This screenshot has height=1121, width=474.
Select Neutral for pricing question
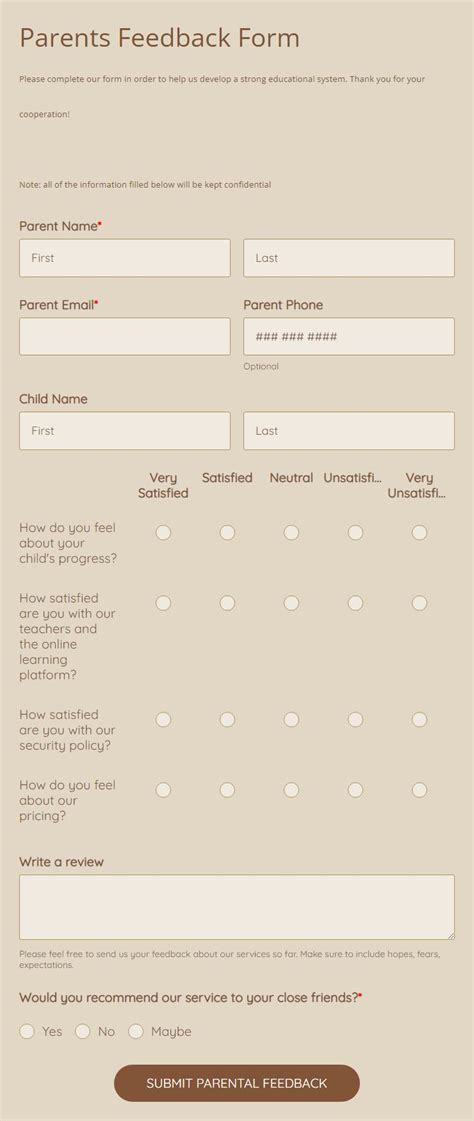tap(291, 790)
